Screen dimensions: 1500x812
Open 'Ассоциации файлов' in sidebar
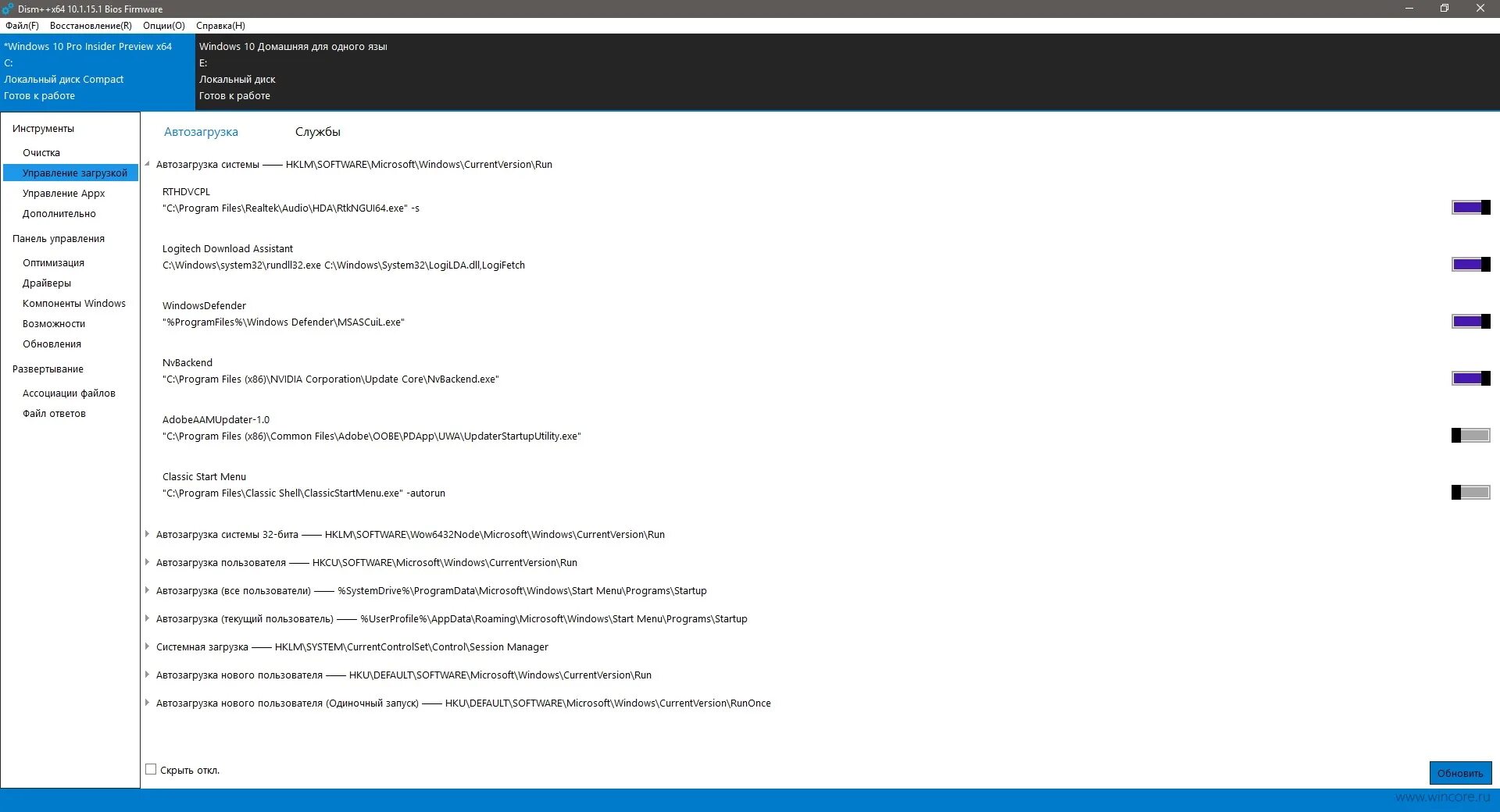(x=69, y=394)
